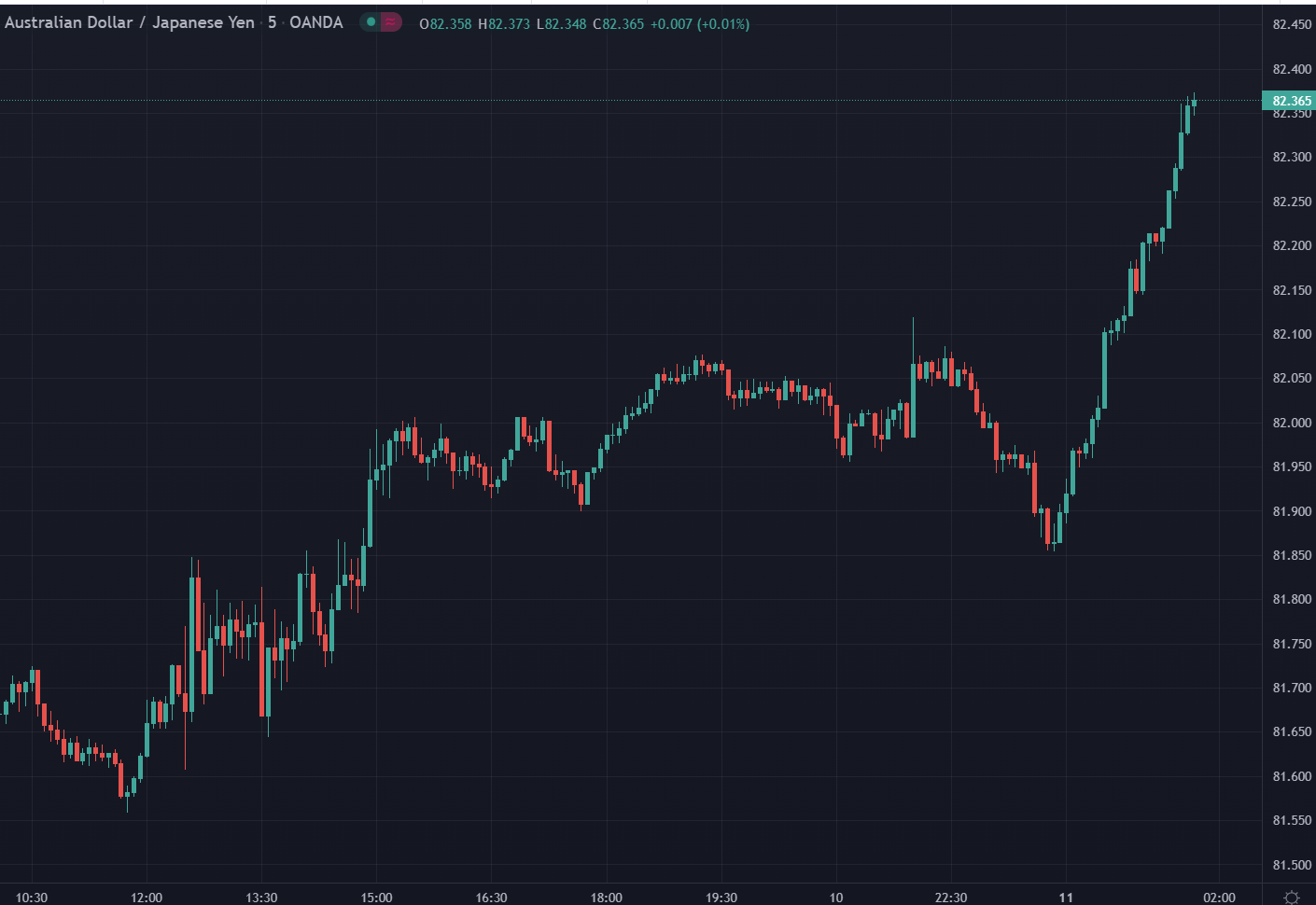The height and width of the screenshot is (905, 1316).
Task: Click 81.550 on the price axis
Action: [x=1292, y=820]
